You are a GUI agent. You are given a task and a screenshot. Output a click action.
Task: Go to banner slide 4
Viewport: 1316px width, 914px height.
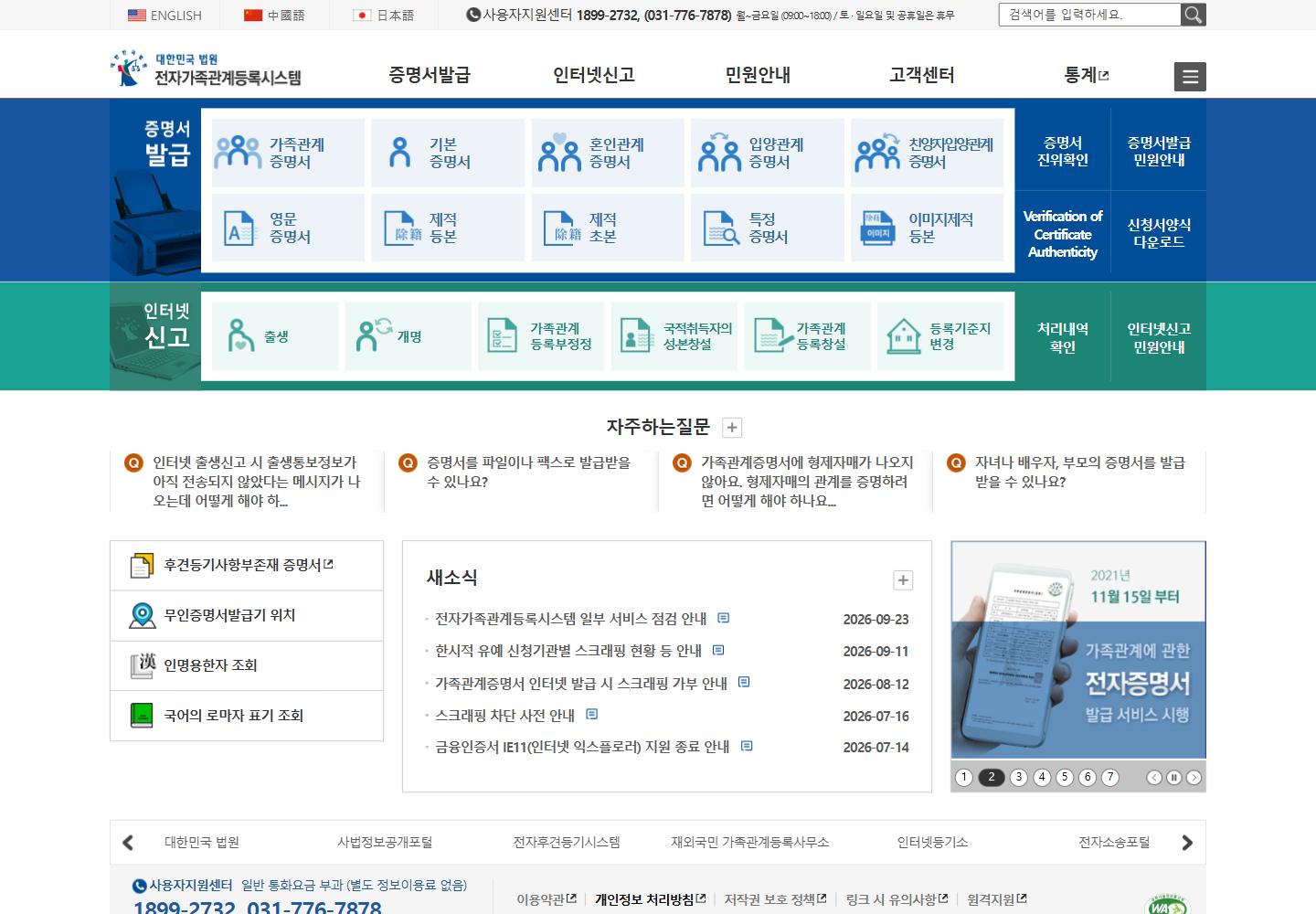coord(1042,777)
